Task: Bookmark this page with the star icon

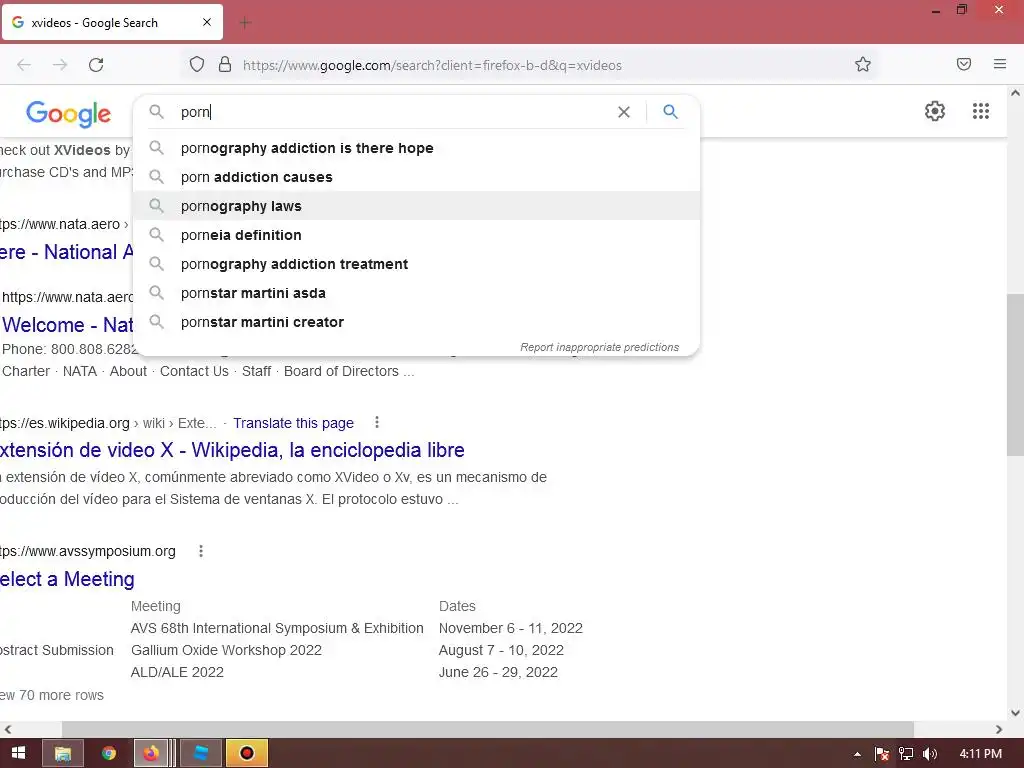Action: (863, 64)
